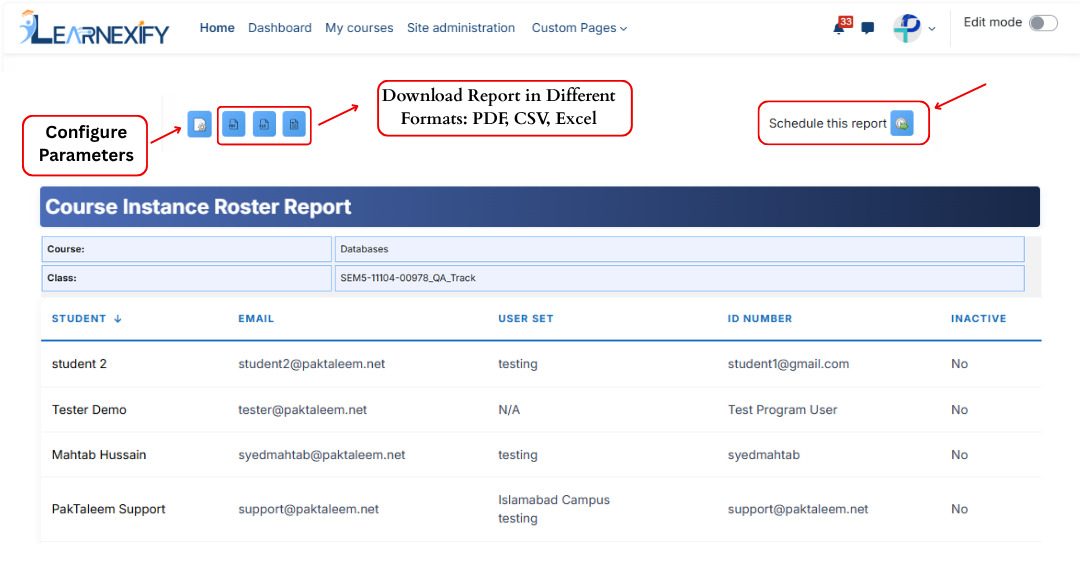The width and height of the screenshot is (1080, 566).
Task: Toggle Edit mode switch
Action: [x=1043, y=23]
